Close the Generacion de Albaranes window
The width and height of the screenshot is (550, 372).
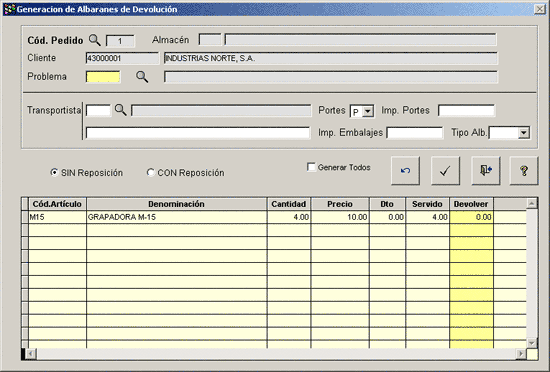click(x=539, y=9)
